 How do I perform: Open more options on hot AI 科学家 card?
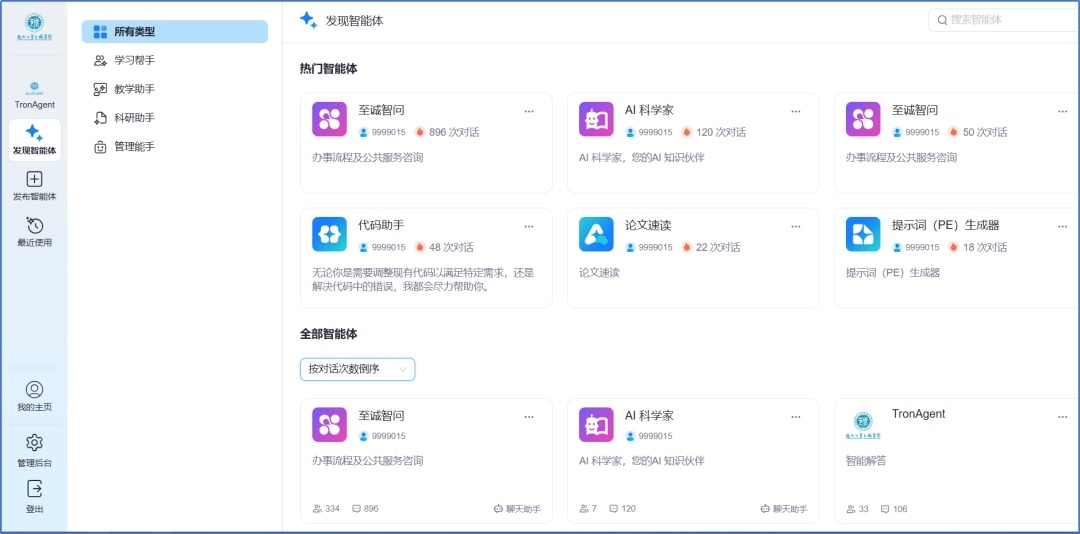(795, 111)
